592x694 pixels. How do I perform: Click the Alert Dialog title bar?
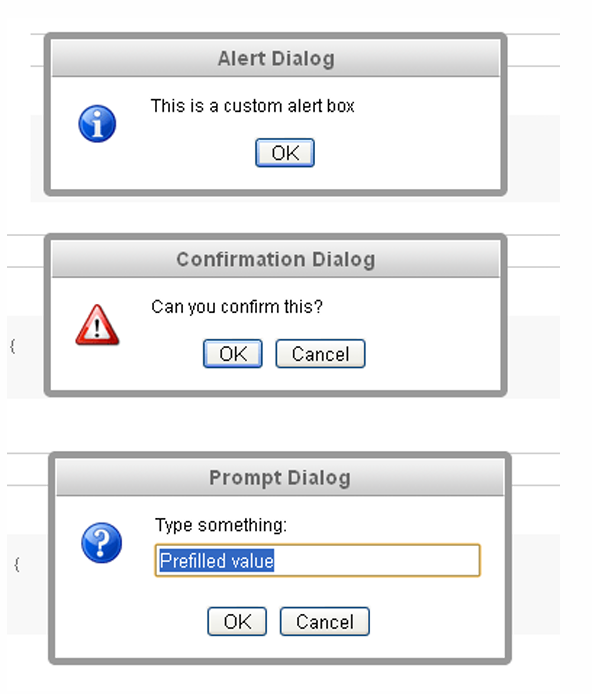coord(276,58)
